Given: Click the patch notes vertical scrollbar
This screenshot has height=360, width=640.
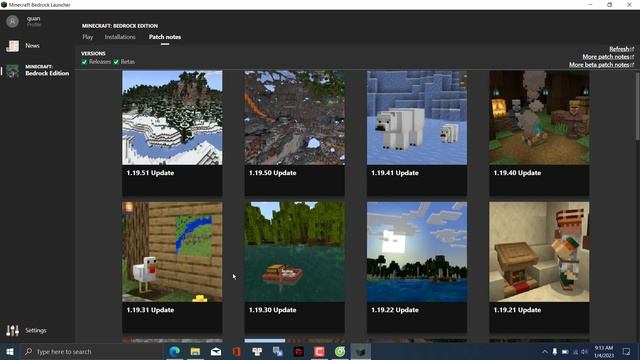Looking at the screenshot, I should tap(637, 107).
